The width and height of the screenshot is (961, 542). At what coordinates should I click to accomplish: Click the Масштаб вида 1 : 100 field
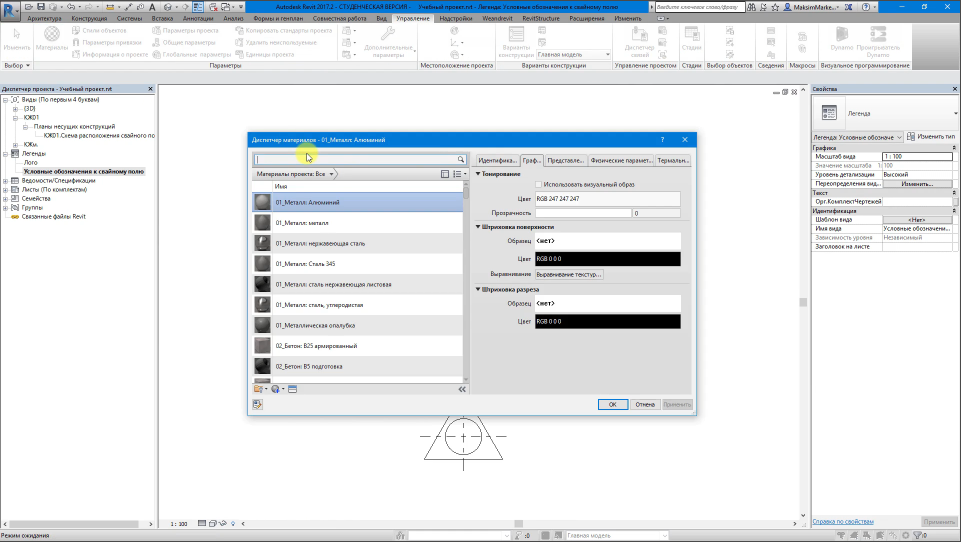[x=917, y=157]
